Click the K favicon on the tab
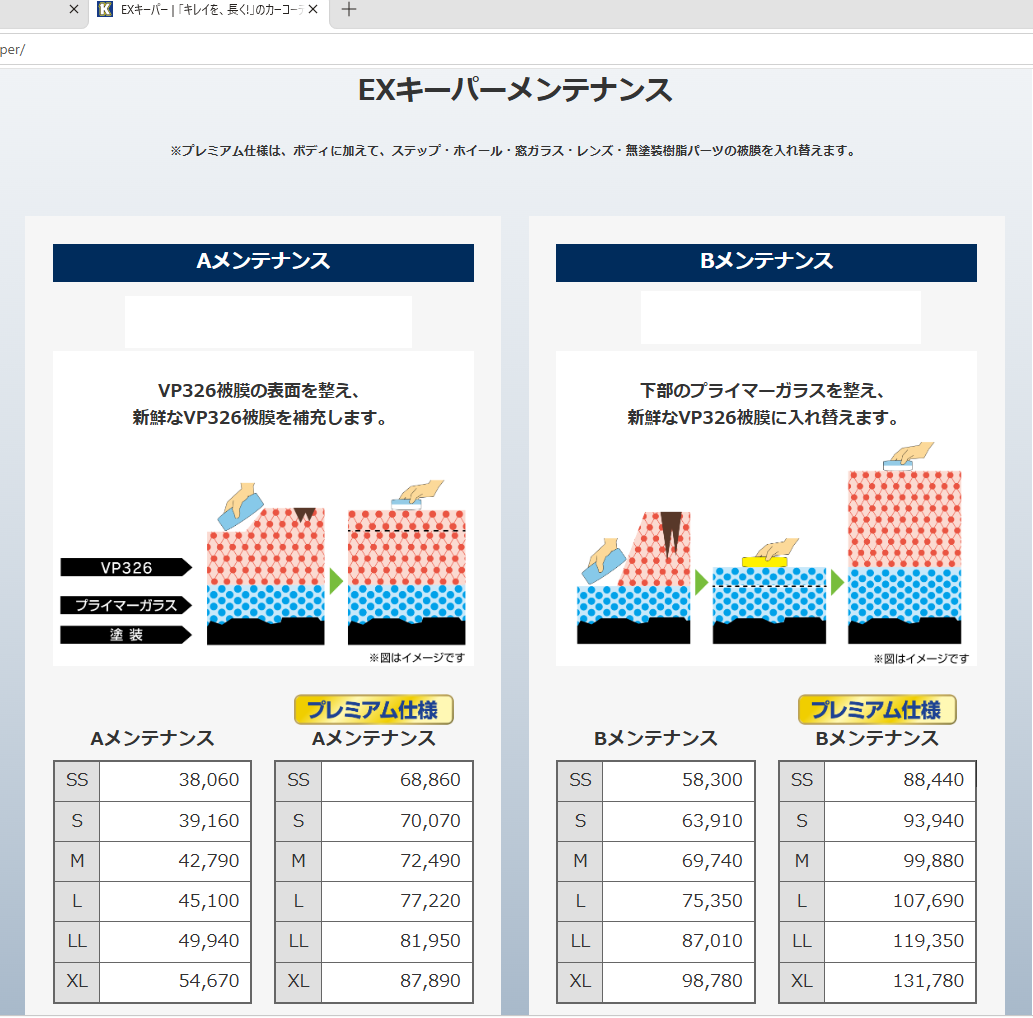The width and height of the screenshot is (1033, 1018). click(105, 9)
